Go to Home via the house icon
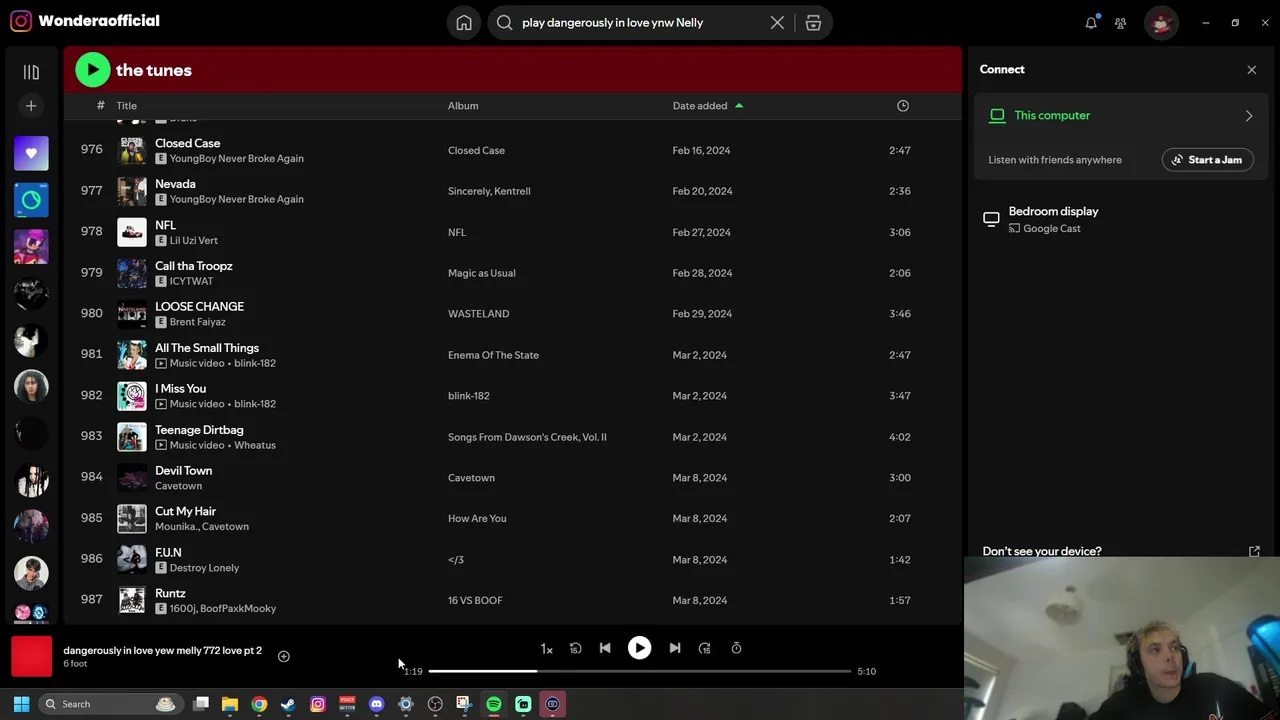The width and height of the screenshot is (1280, 720). [x=464, y=23]
